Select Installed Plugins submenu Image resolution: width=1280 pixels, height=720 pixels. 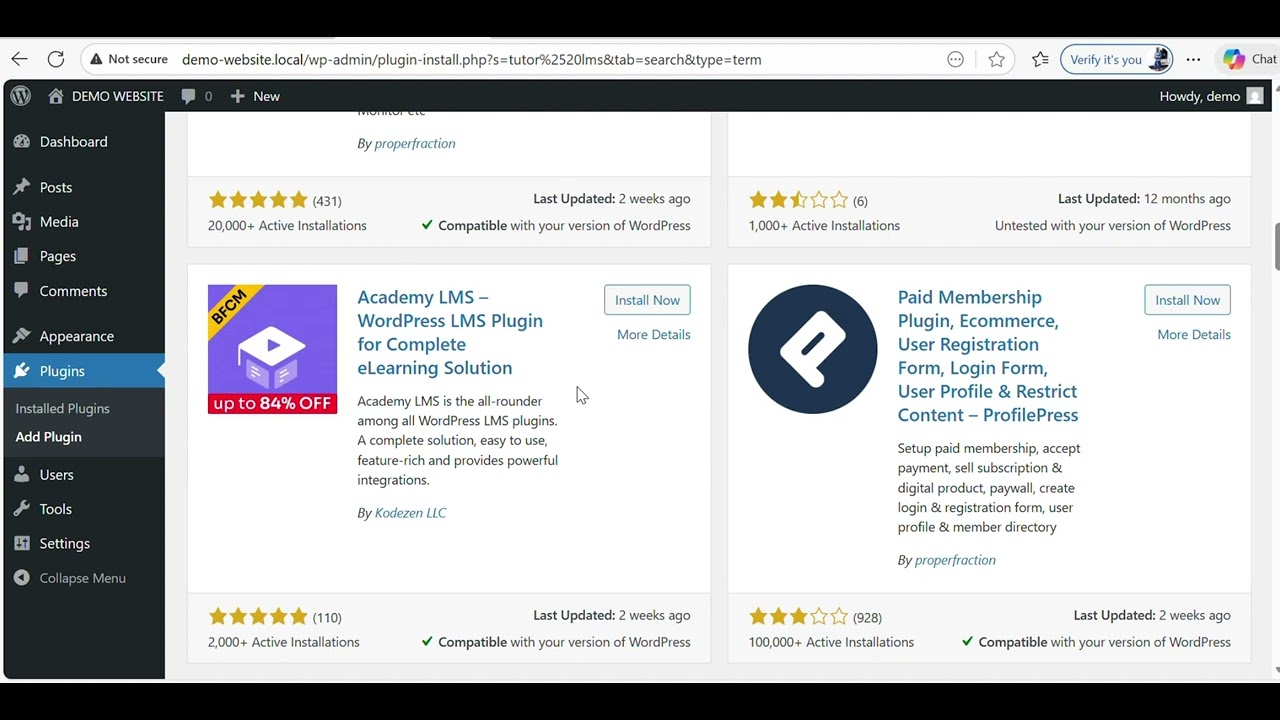(62, 408)
